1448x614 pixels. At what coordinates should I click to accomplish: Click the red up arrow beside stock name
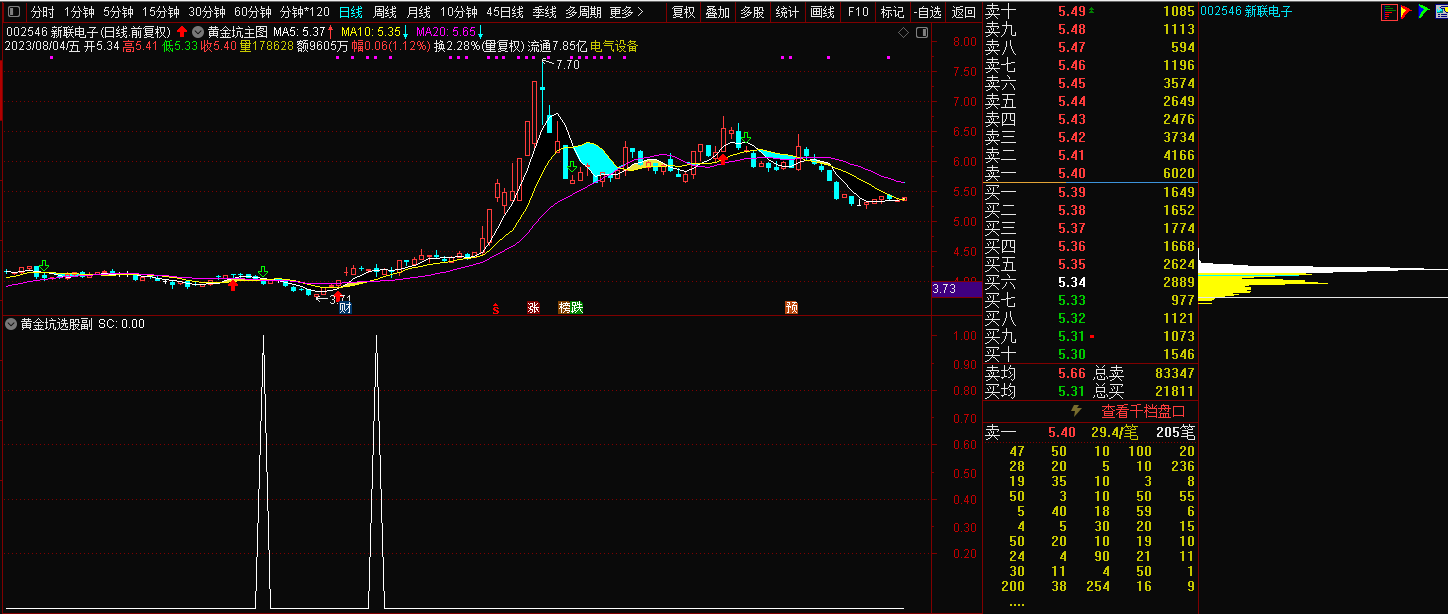(182, 32)
